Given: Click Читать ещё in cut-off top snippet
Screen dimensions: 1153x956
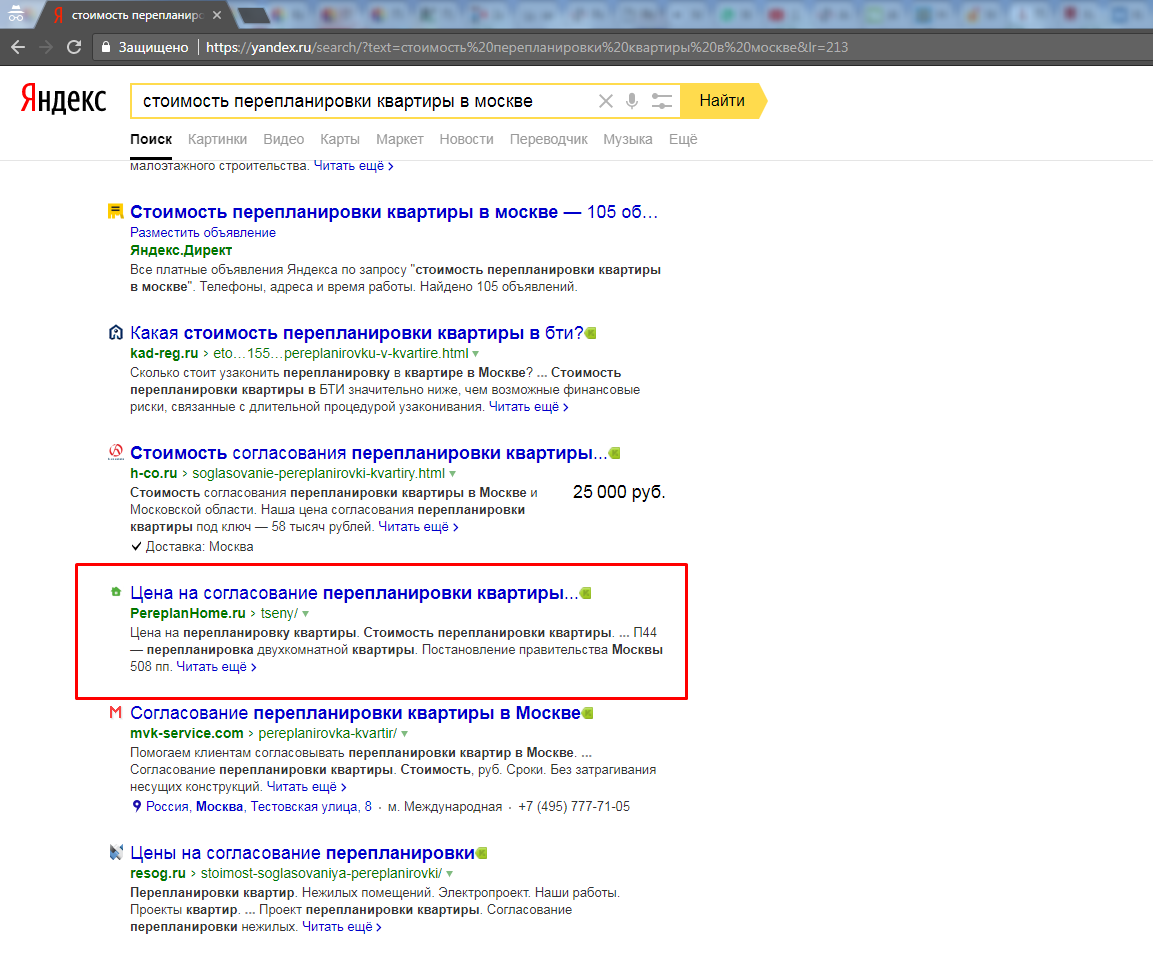Looking at the screenshot, I should 354,166.
